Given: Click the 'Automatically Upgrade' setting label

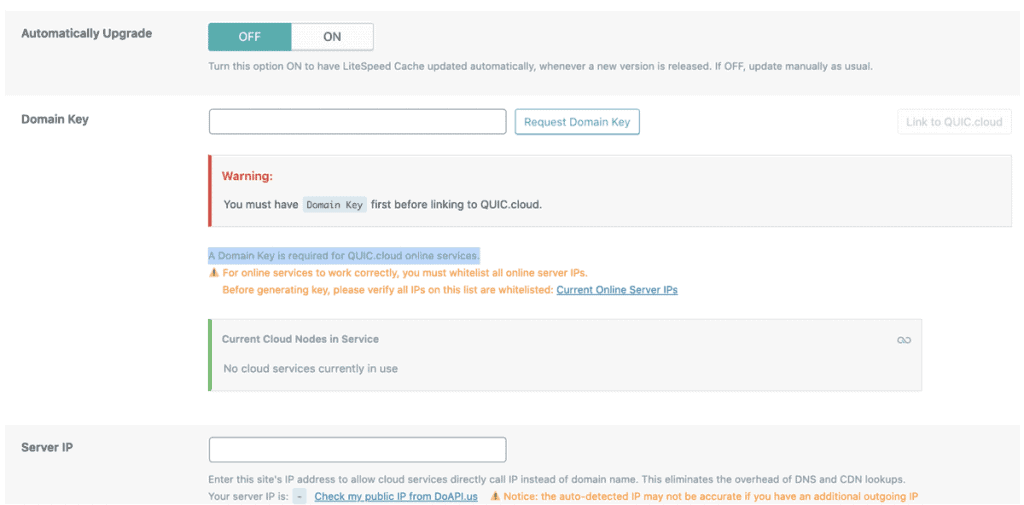Looking at the screenshot, I should 87,33.
